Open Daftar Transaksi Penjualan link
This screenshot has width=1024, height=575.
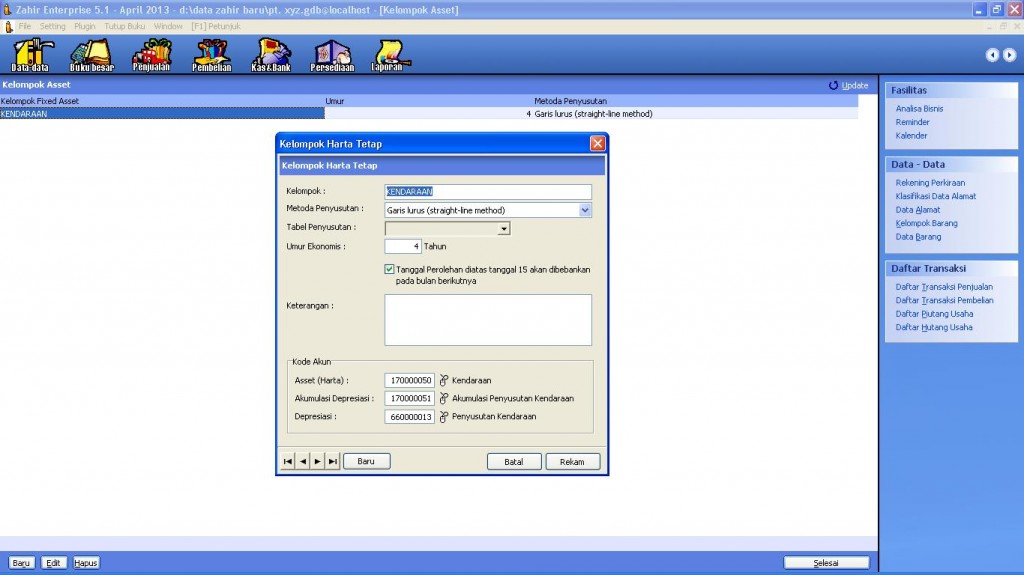tap(944, 287)
